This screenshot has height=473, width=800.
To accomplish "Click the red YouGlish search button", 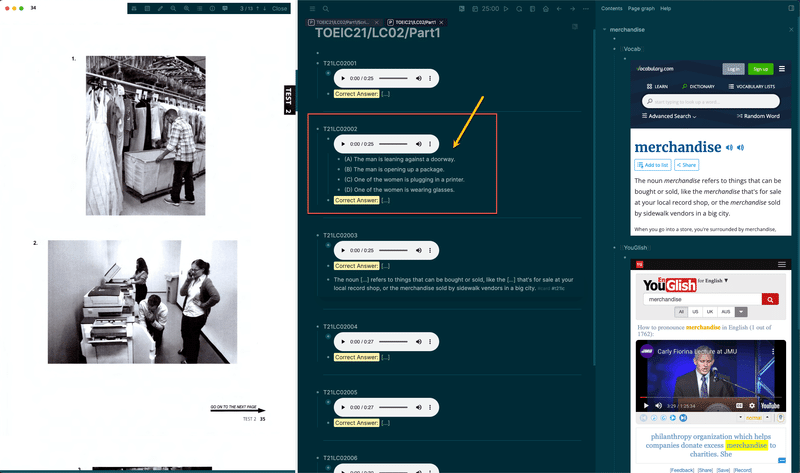I will [770, 300].
